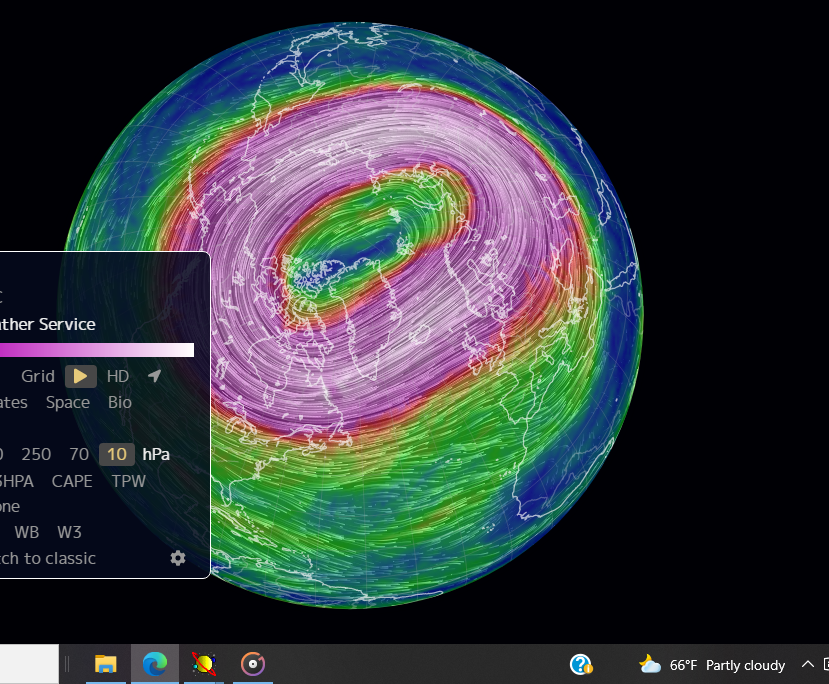Image resolution: width=829 pixels, height=684 pixels.
Task: Enable HD mode
Action: point(117,376)
